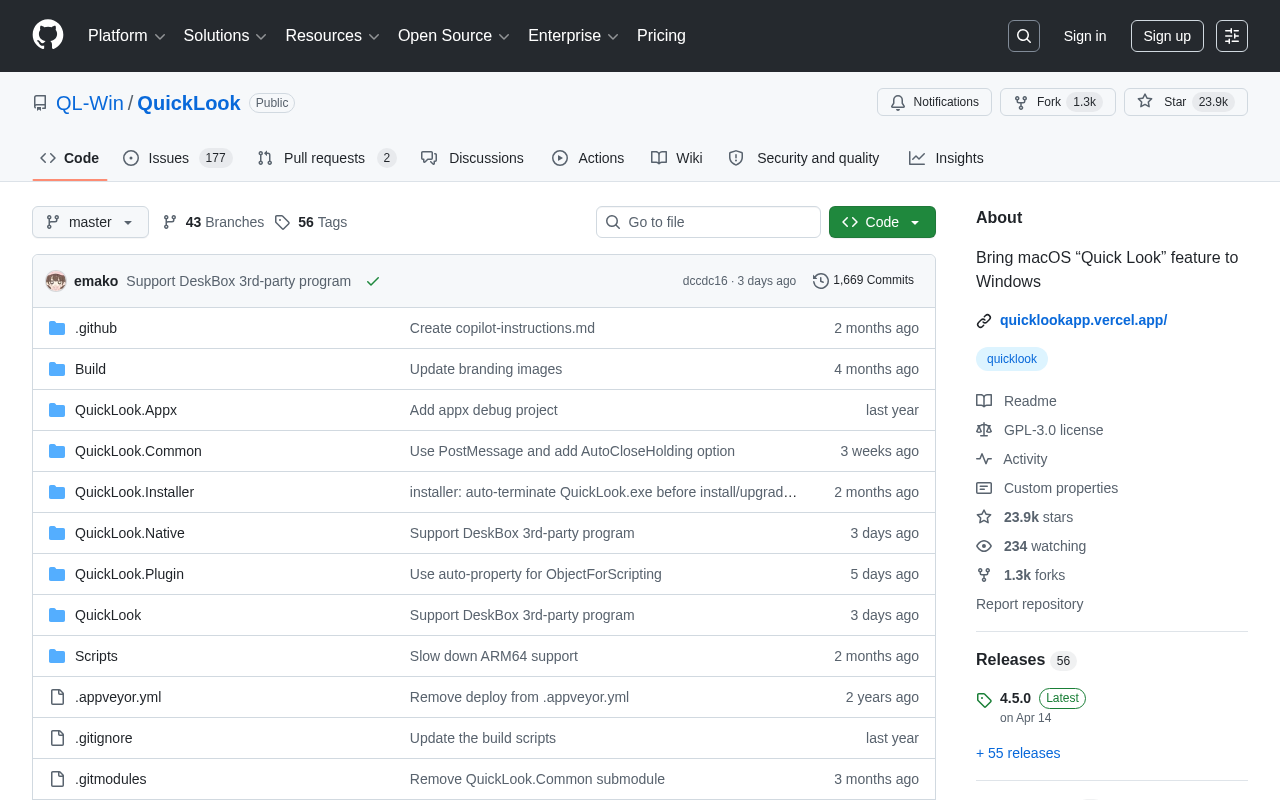Click the Notifications bell button

934,102
